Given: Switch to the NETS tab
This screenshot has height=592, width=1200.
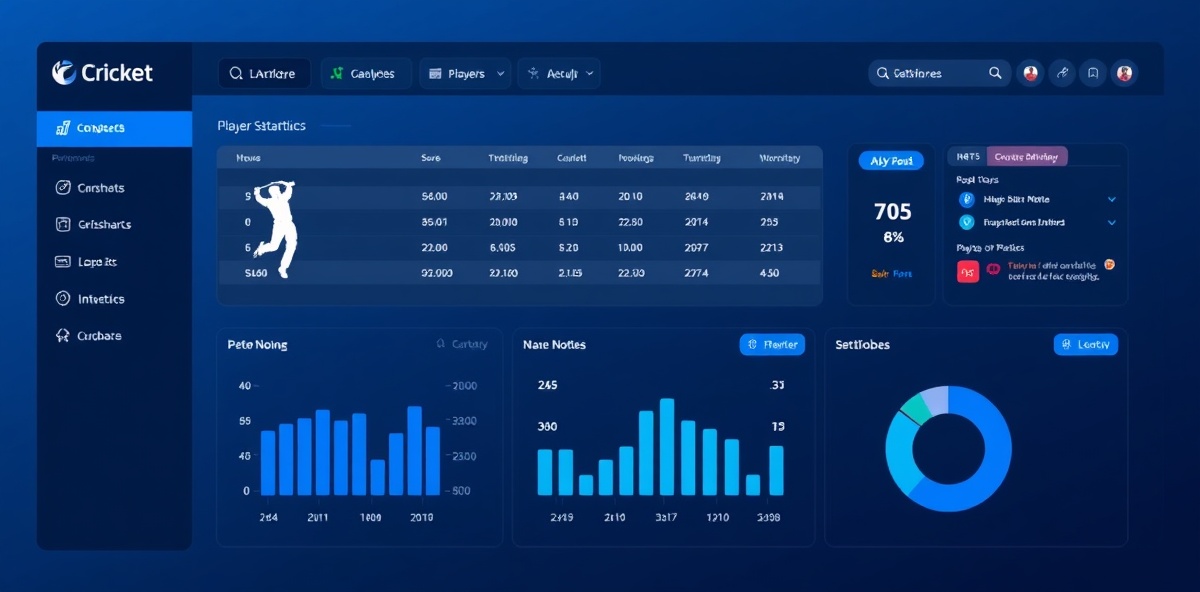Looking at the screenshot, I should [968, 157].
